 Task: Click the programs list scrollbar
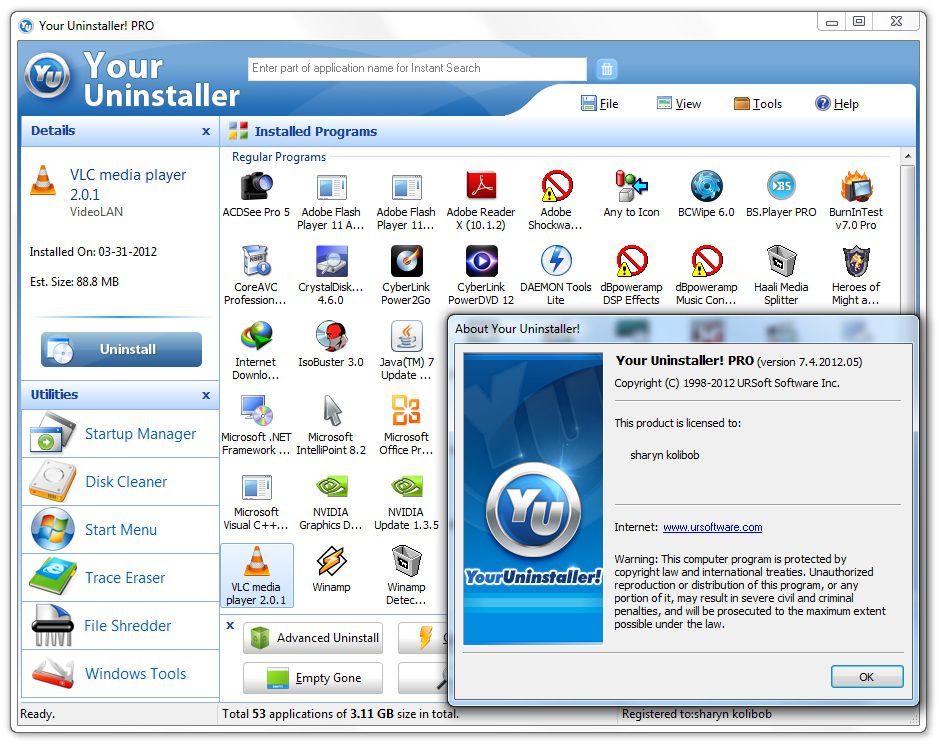[x=908, y=230]
